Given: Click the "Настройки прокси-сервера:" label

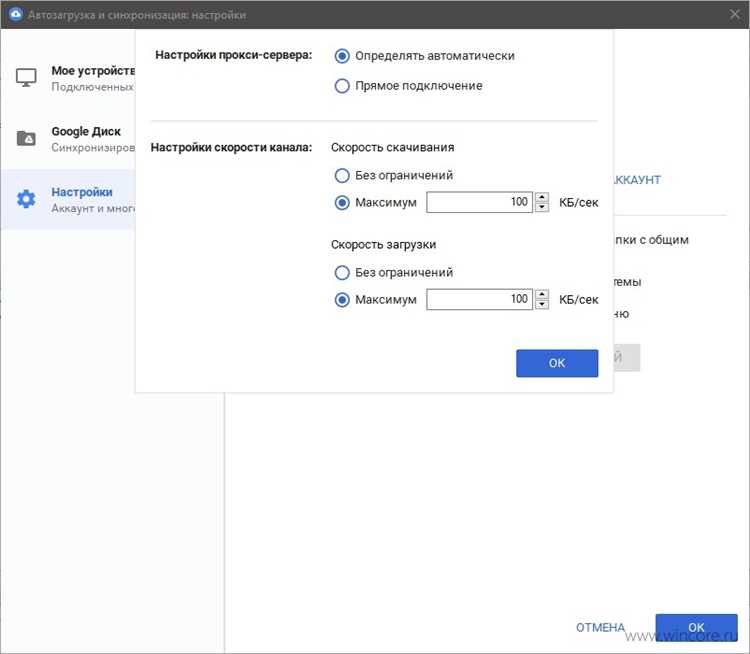Looking at the screenshot, I should 233,55.
